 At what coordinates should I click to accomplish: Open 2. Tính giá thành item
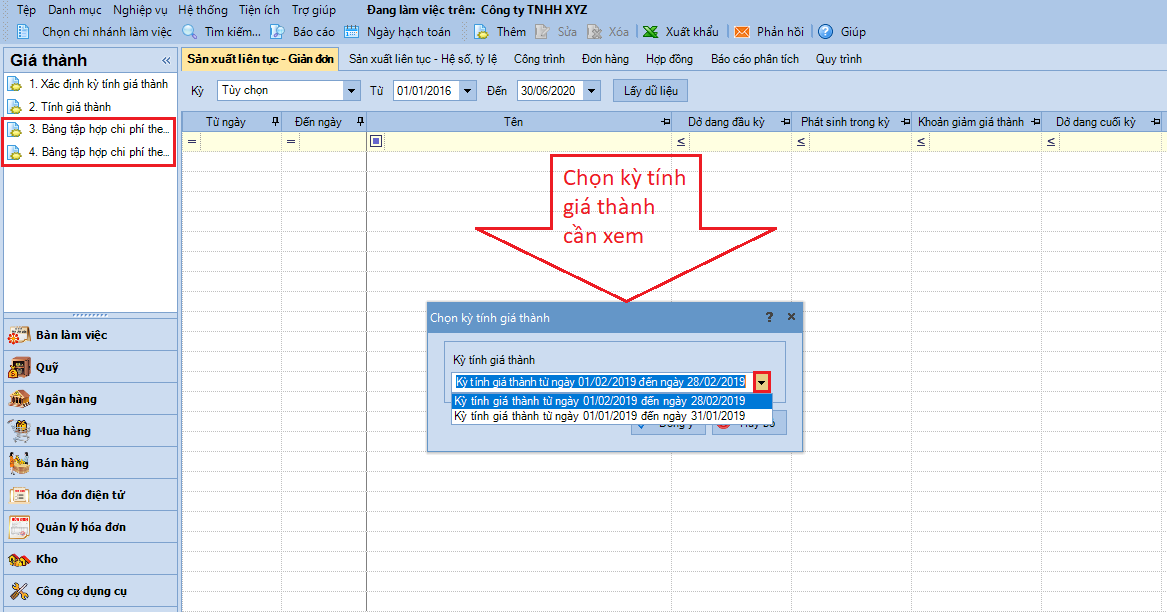(69, 106)
